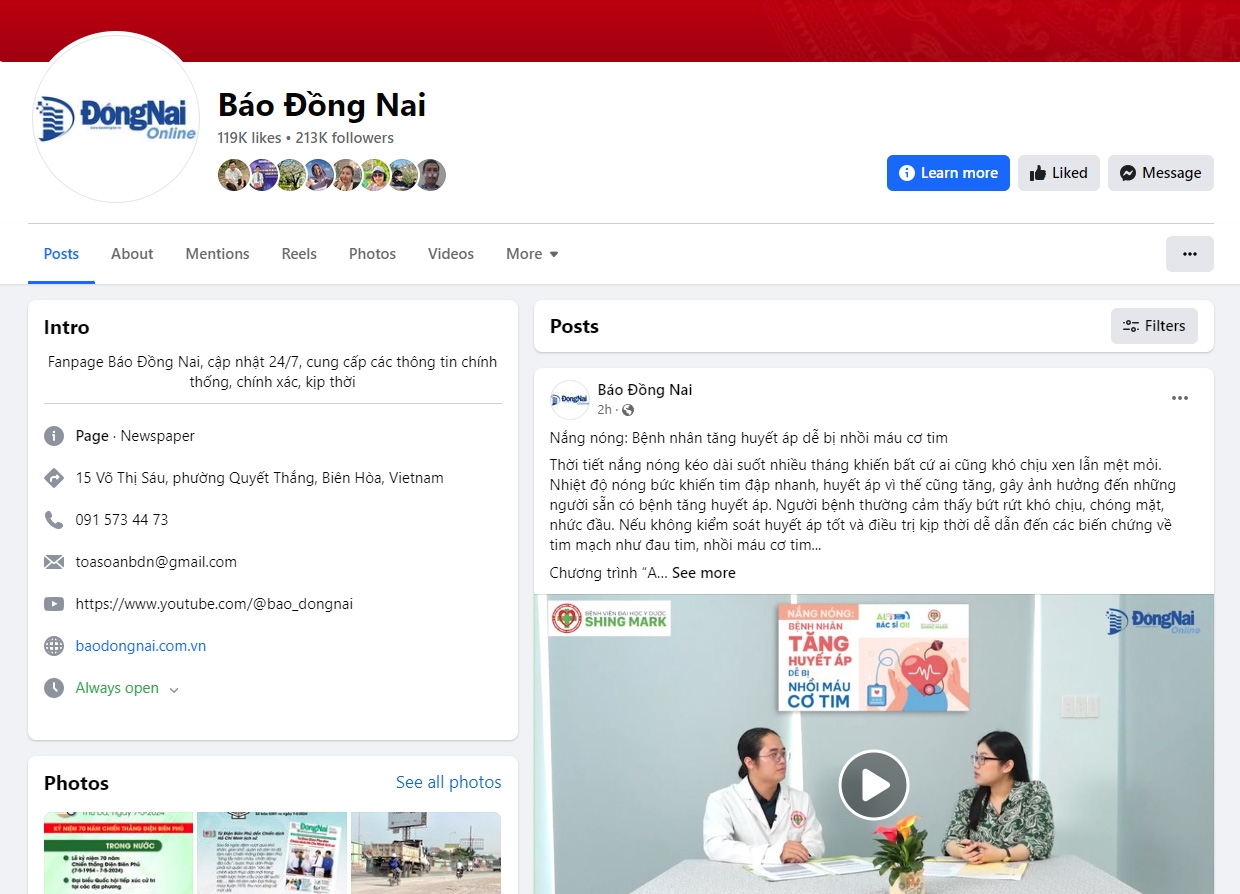Screen dimensions: 1240x894
Task: Click the Learn more button
Action: coord(948,173)
